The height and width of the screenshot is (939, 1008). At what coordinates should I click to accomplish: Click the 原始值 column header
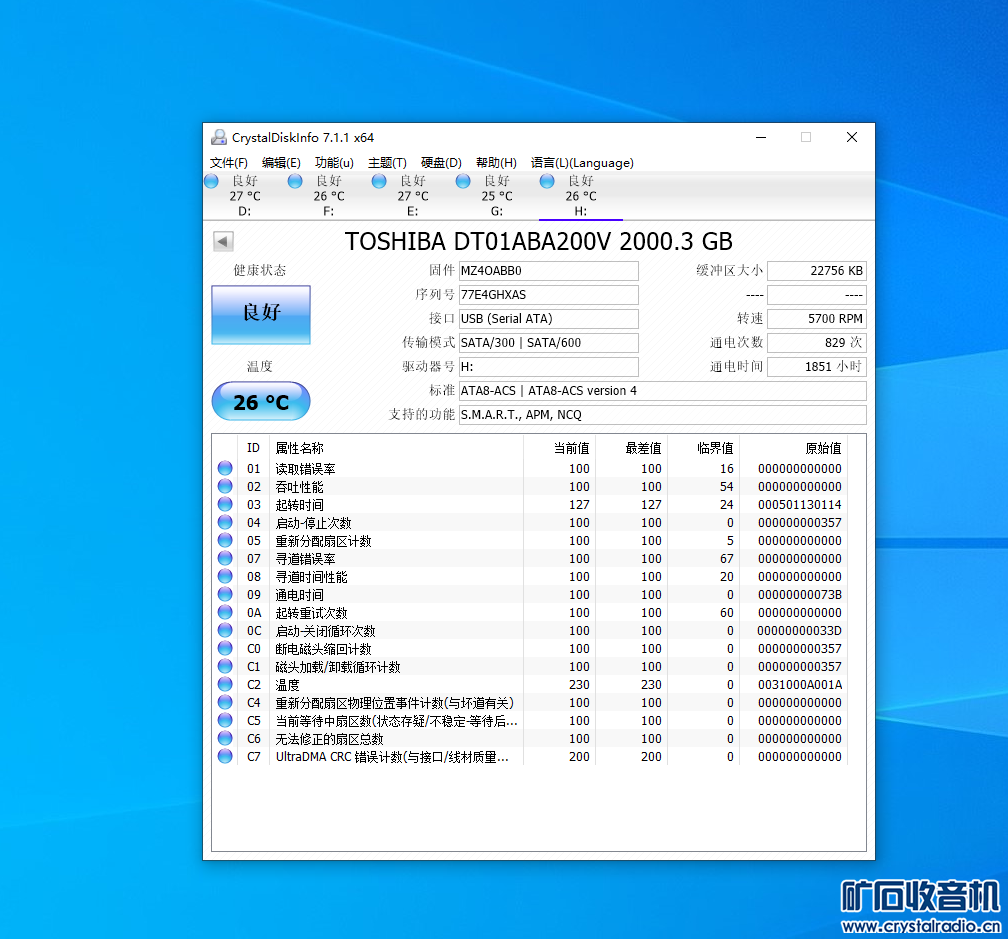(x=822, y=448)
